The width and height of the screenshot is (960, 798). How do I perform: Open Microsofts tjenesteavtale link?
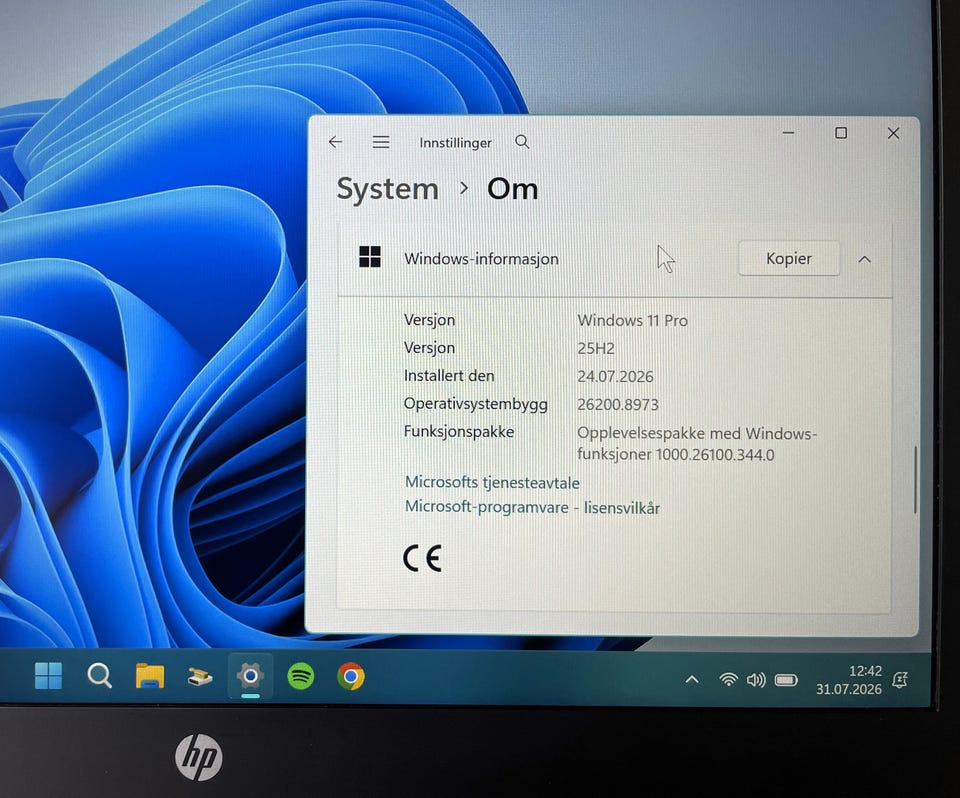pos(492,483)
